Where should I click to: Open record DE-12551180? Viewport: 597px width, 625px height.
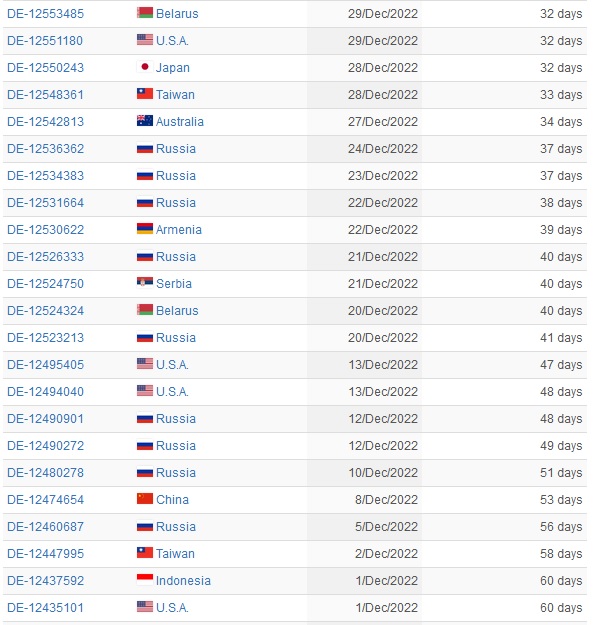45,41
